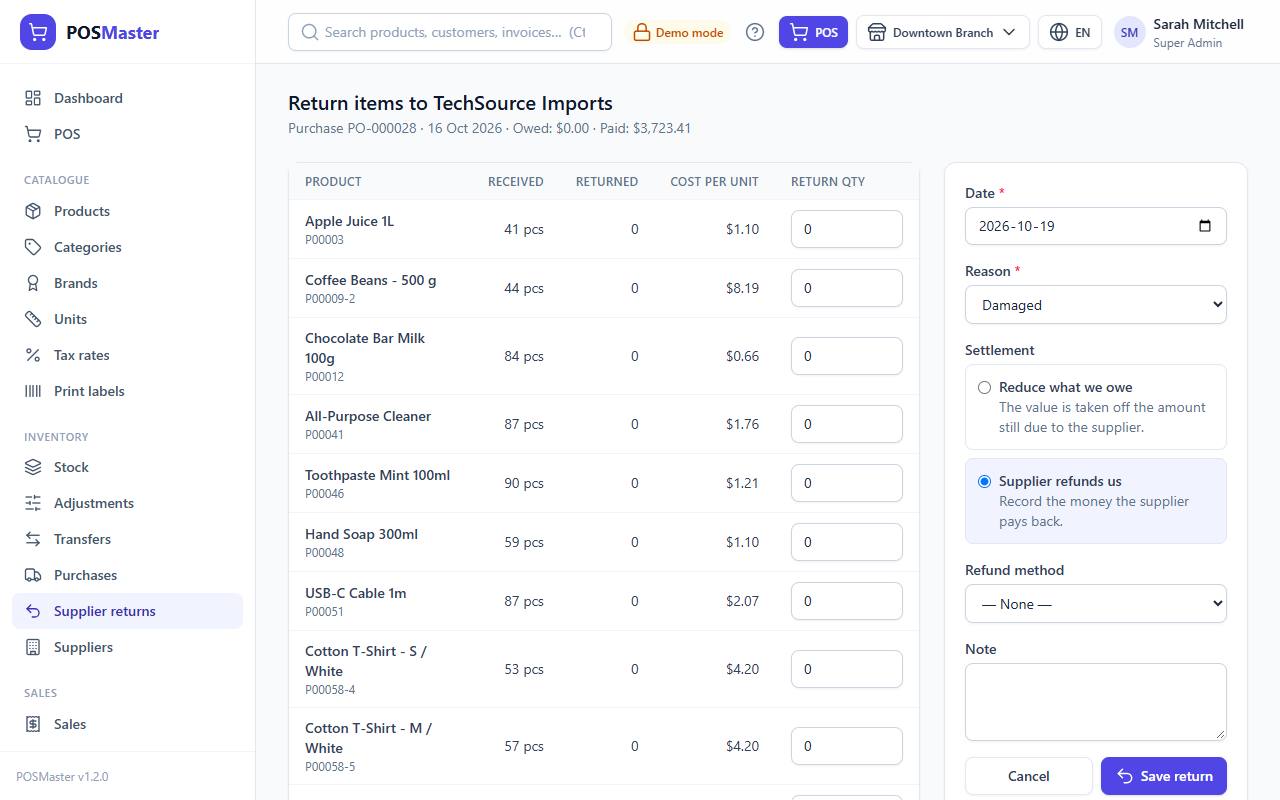Image resolution: width=1280 pixels, height=800 pixels.
Task: Click the POSMaster cart logo icon
Action: (38, 32)
